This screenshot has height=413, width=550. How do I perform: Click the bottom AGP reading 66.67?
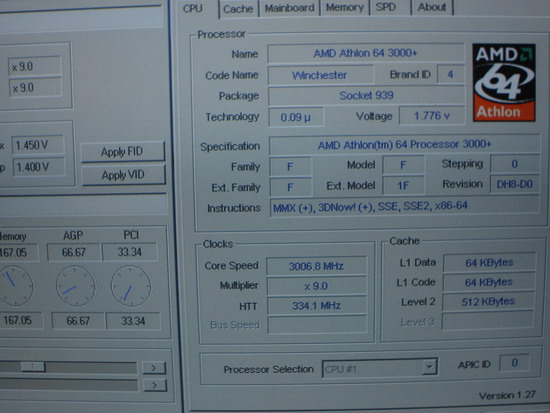[x=78, y=321]
